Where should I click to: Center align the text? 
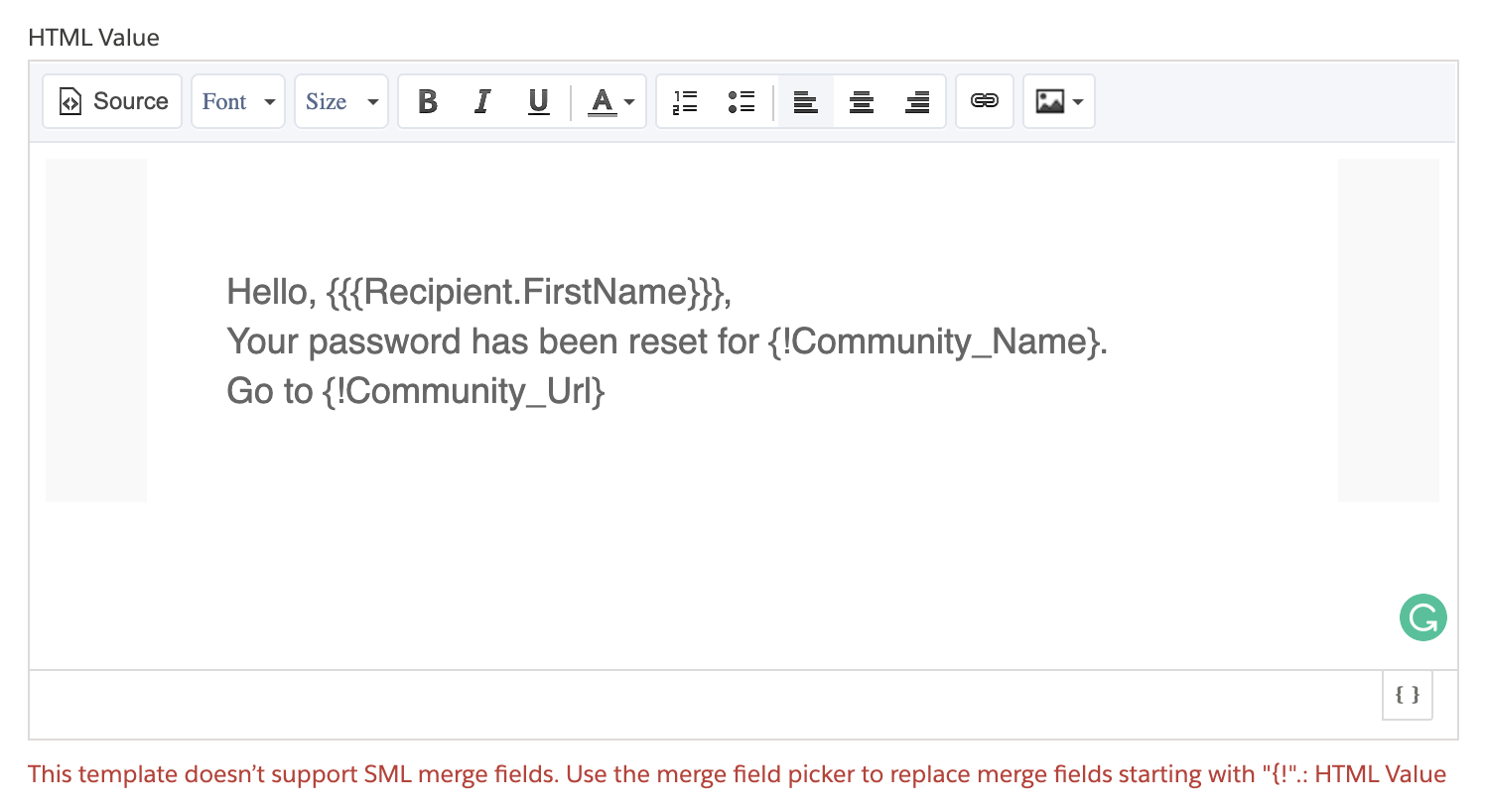click(862, 101)
